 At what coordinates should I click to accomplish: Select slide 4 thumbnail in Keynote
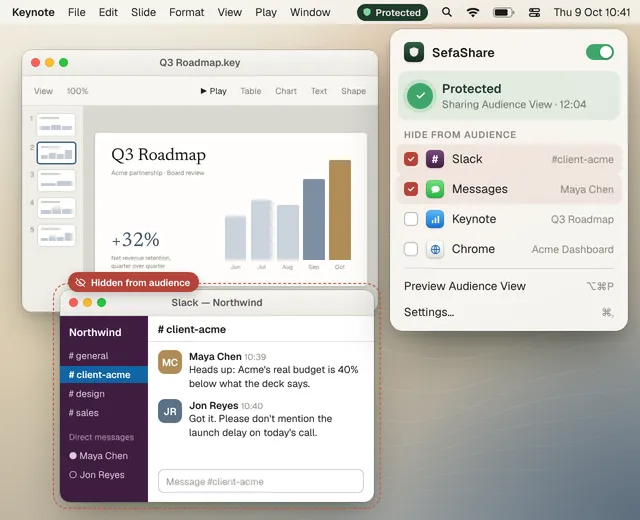click(56, 208)
